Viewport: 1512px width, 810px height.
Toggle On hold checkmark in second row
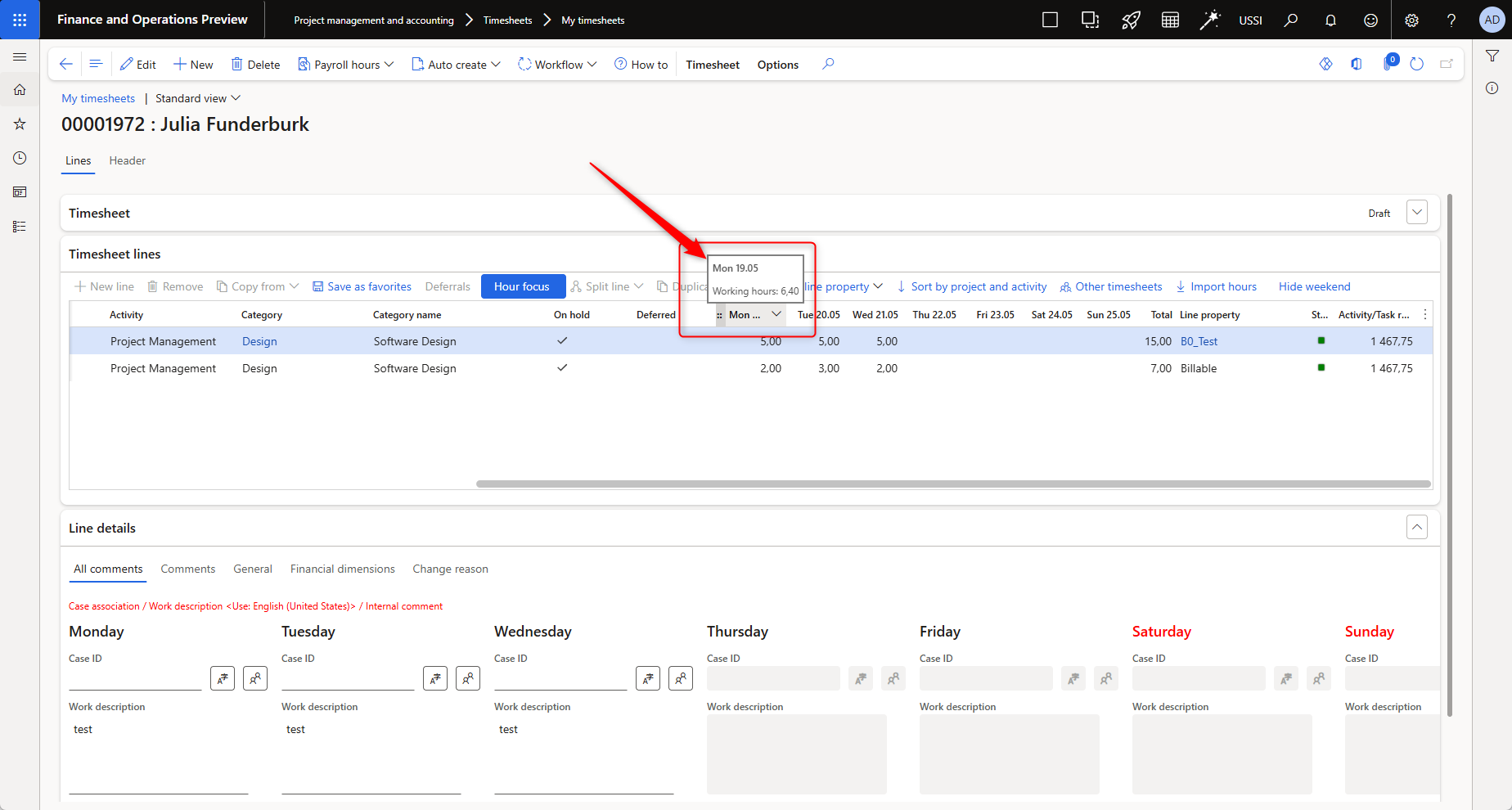click(x=562, y=368)
